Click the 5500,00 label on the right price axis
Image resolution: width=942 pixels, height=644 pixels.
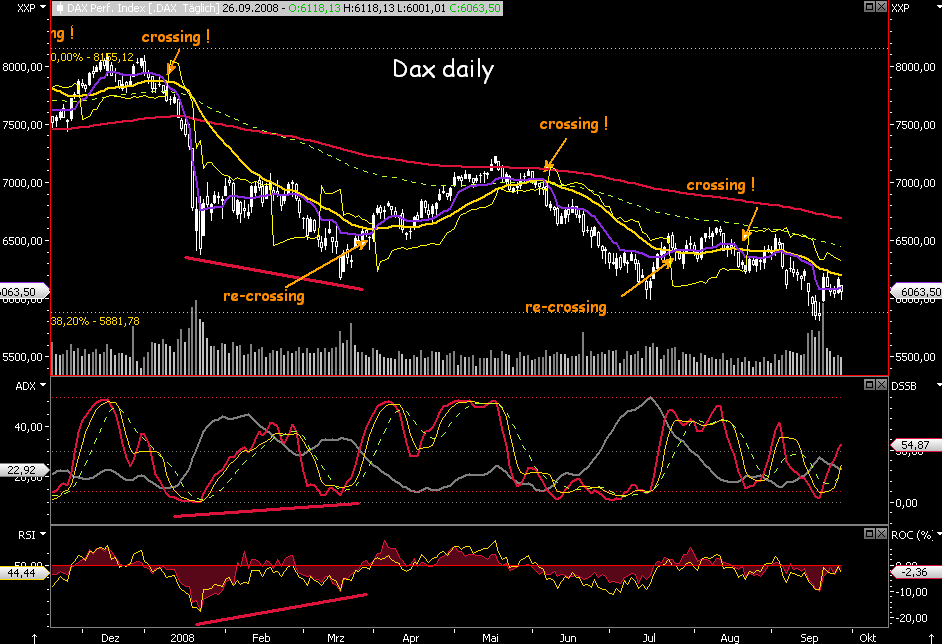(916, 357)
